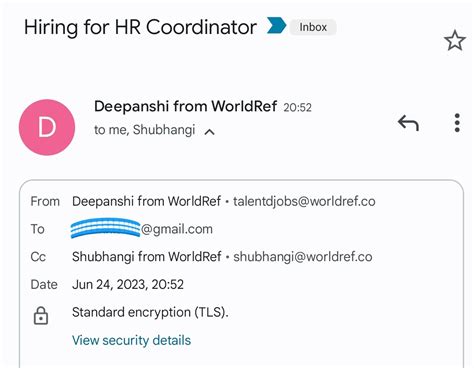The height and width of the screenshot is (368, 474).
Task: Click Deepanshi from WorldRef in From row
Action: 146,201
